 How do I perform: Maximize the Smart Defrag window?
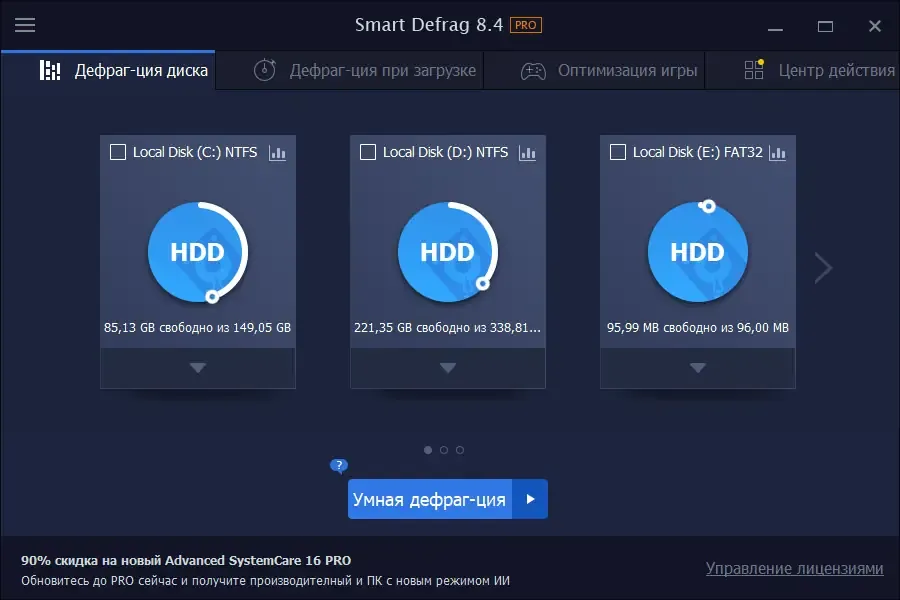click(825, 26)
